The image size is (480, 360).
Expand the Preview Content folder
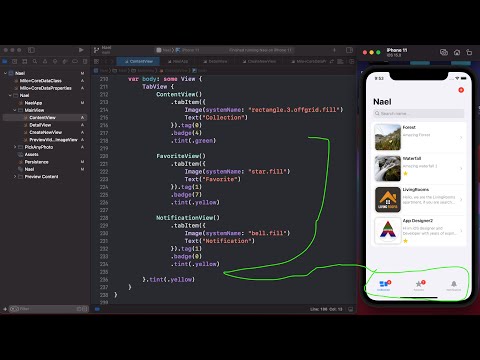pyautogui.click(x=15, y=177)
